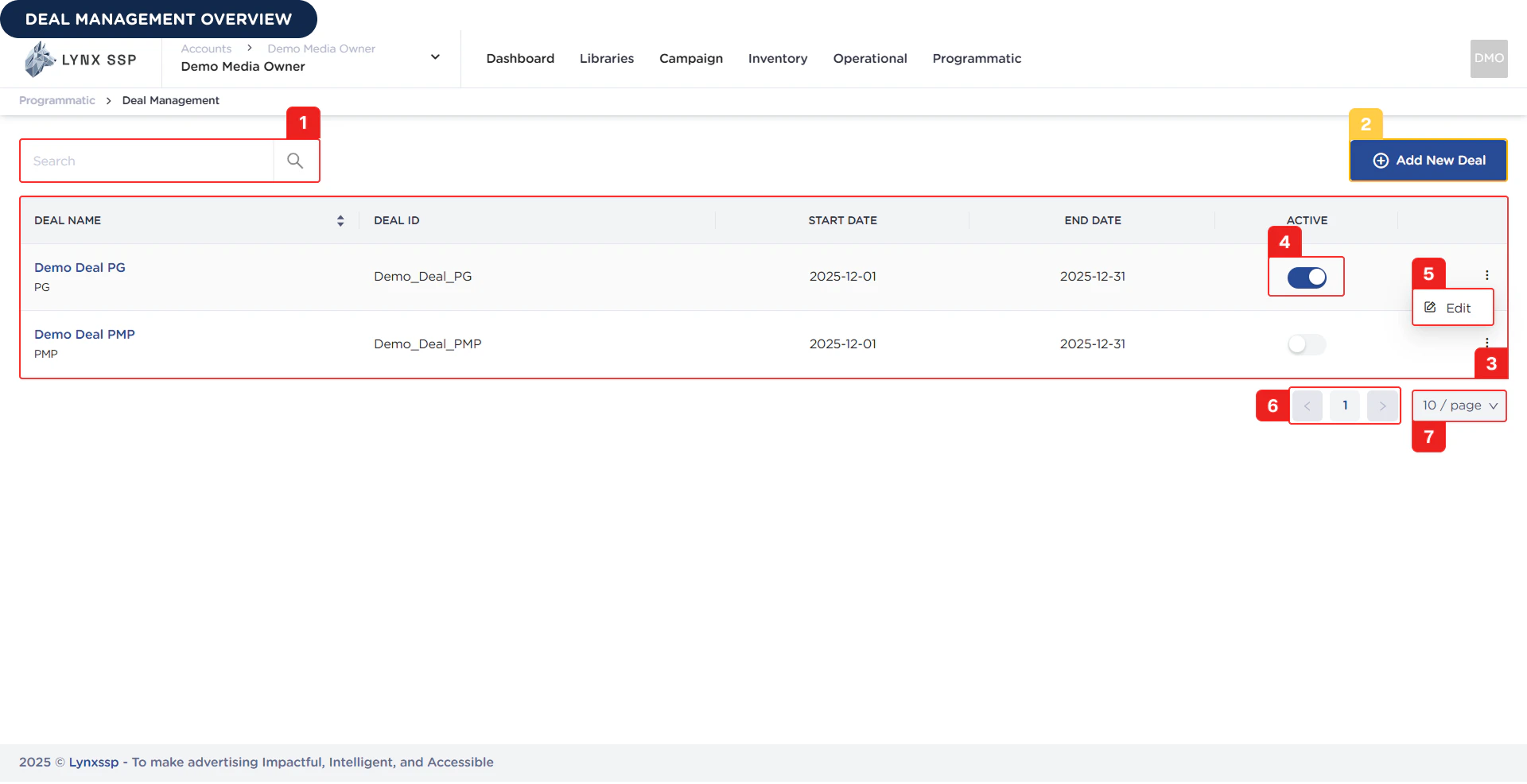1527x784 pixels.
Task: Open the Demo Deal PG deal link
Action: (x=79, y=268)
